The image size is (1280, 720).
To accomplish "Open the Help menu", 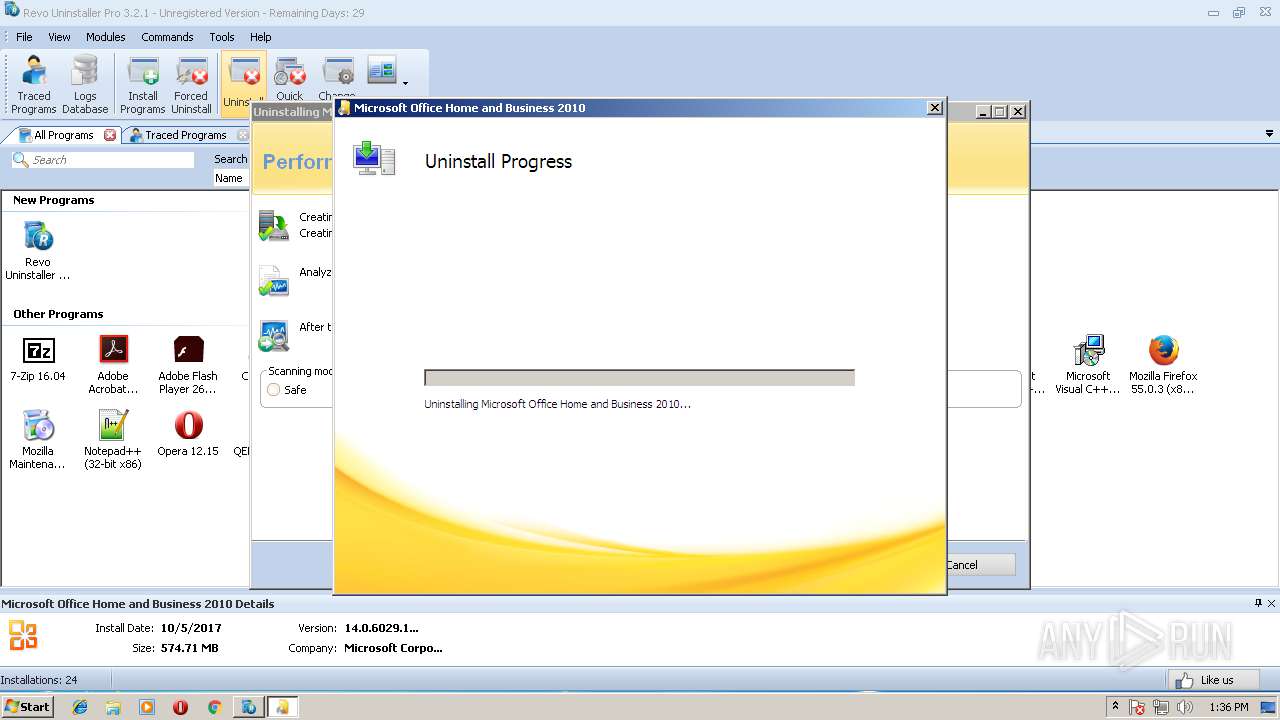I will pos(261,37).
